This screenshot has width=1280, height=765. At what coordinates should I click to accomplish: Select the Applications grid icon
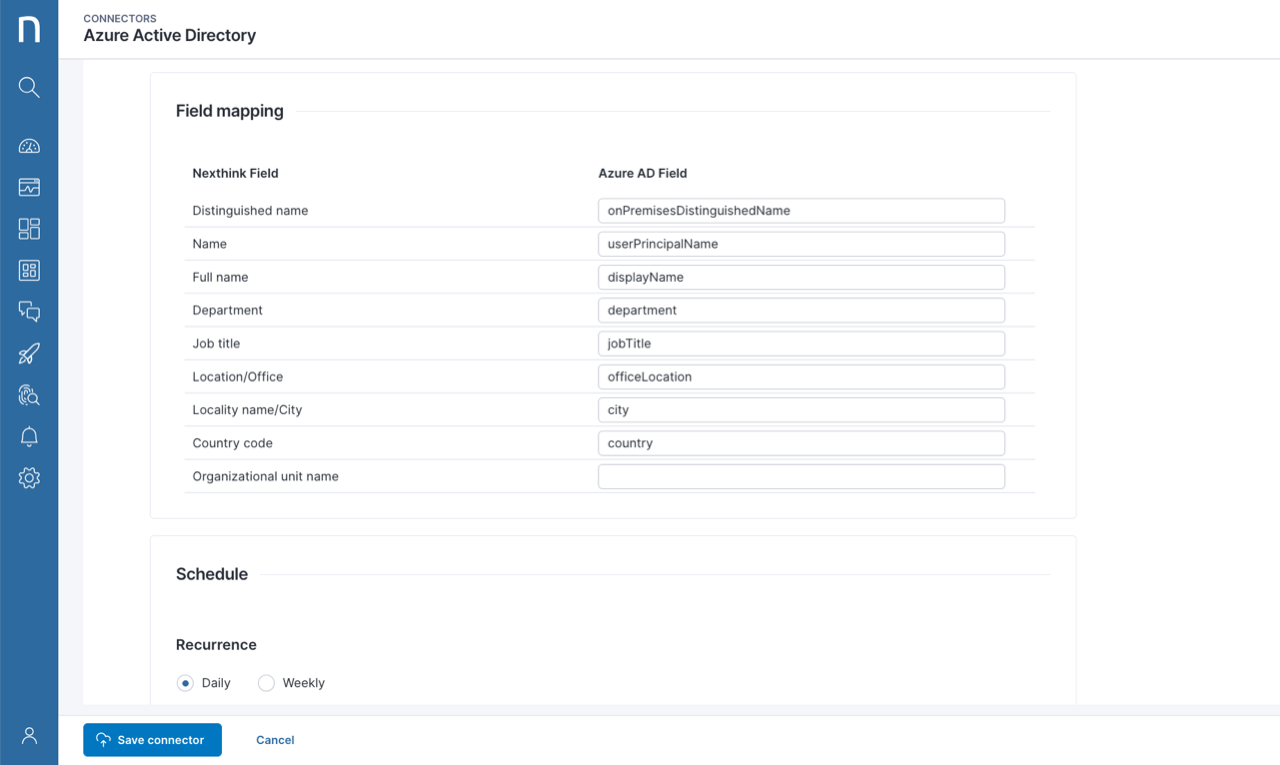[29, 270]
